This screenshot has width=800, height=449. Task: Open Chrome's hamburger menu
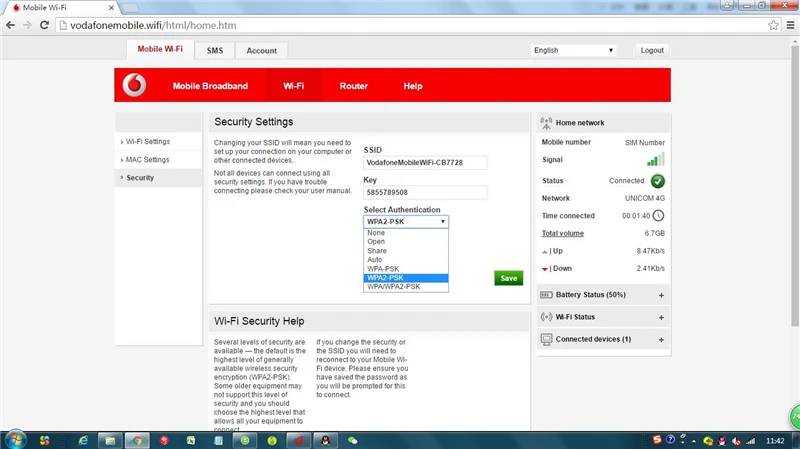pos(790,25)
